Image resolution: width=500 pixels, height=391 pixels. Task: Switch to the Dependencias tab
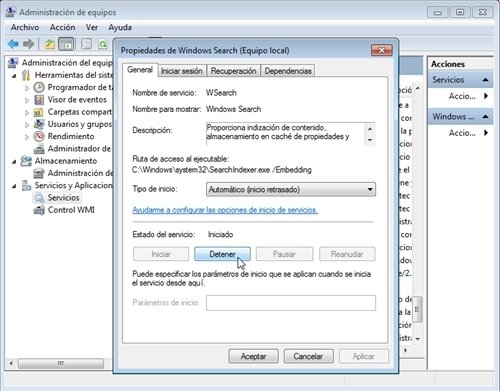[288, 71]
